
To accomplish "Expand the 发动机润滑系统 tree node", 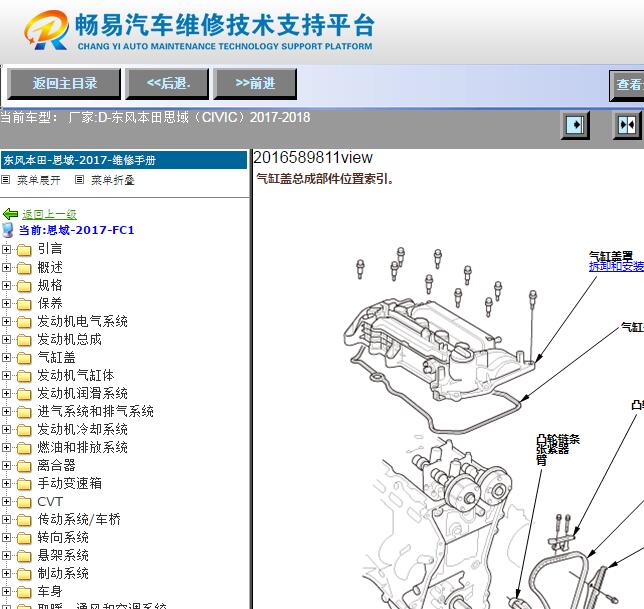I will [6, 393].
